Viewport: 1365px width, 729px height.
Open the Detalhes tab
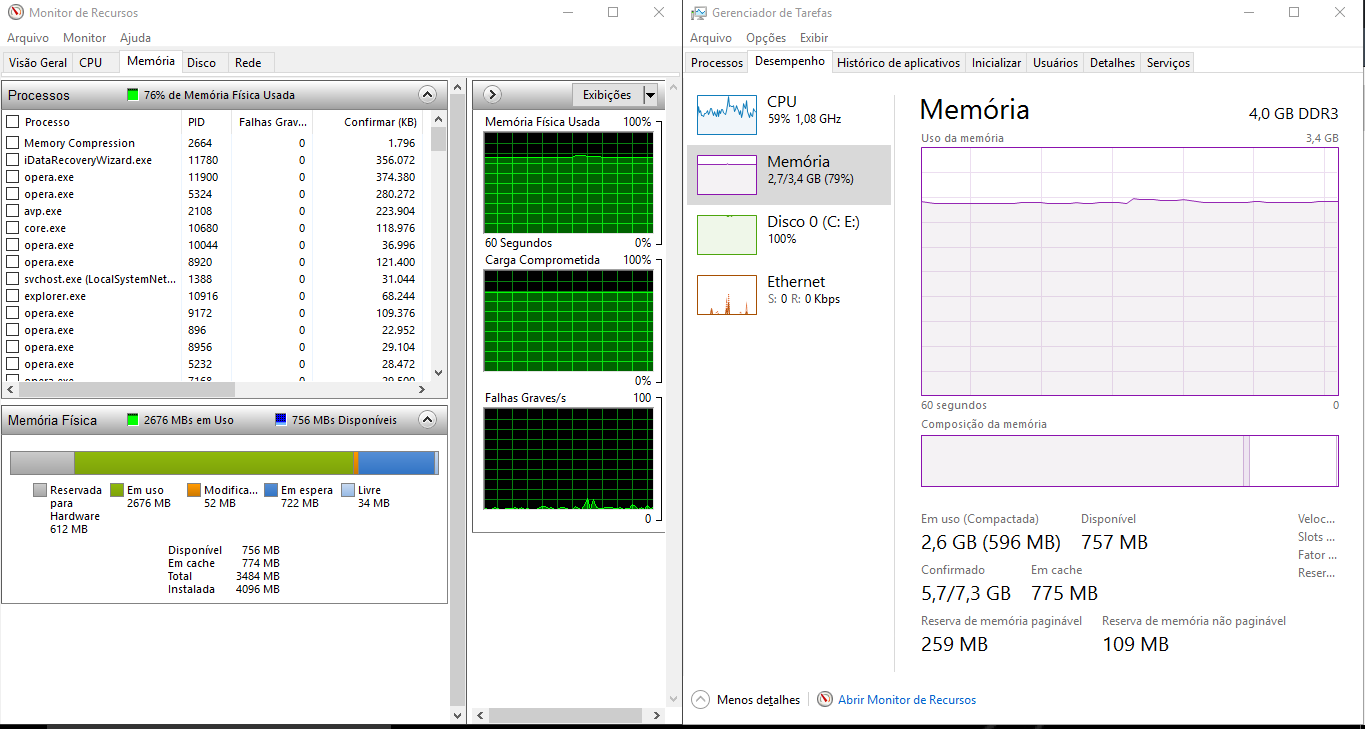(x=1112, y=63)
